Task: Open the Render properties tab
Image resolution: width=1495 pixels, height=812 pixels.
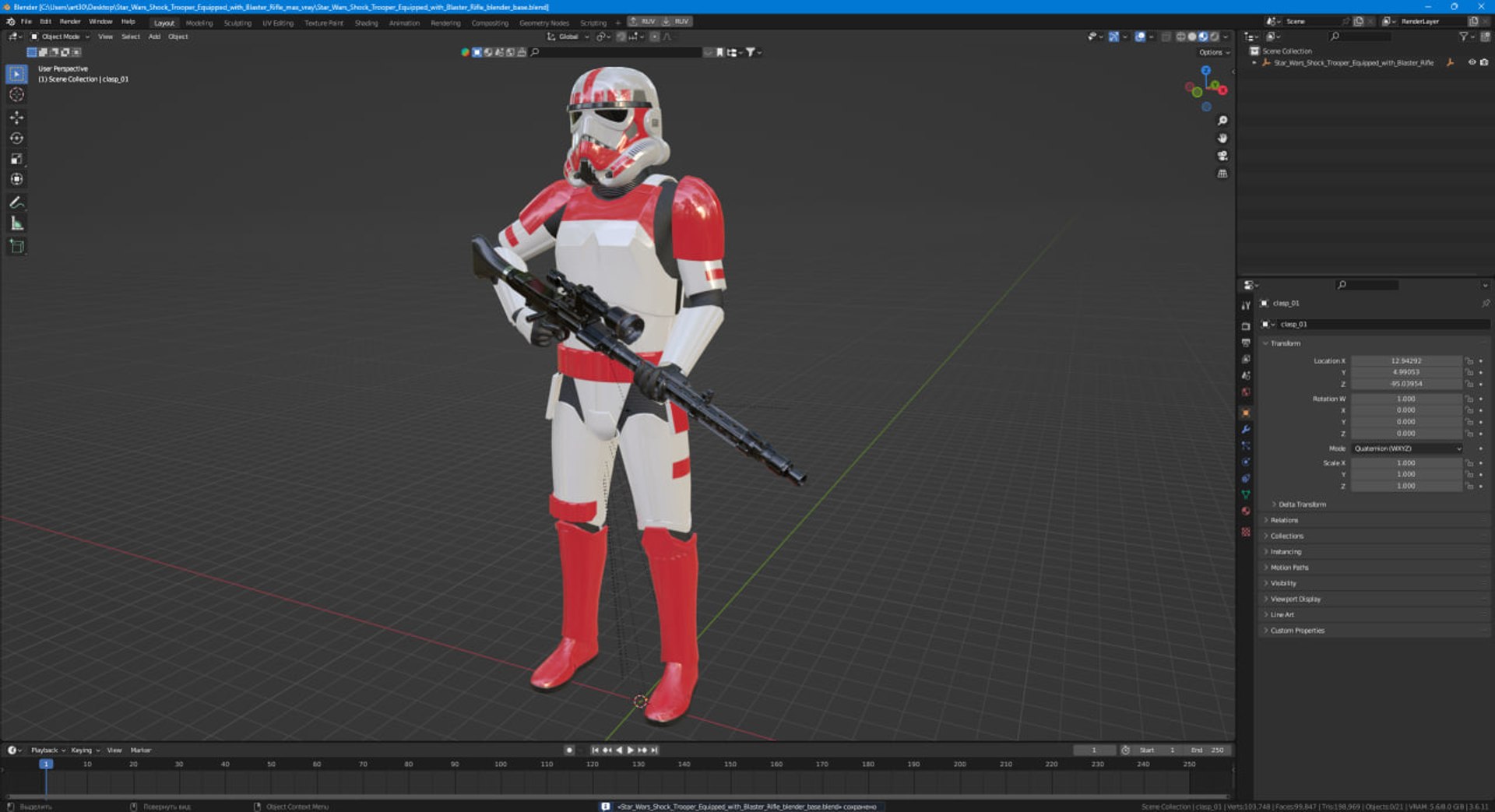Action: pos(1246,326)
